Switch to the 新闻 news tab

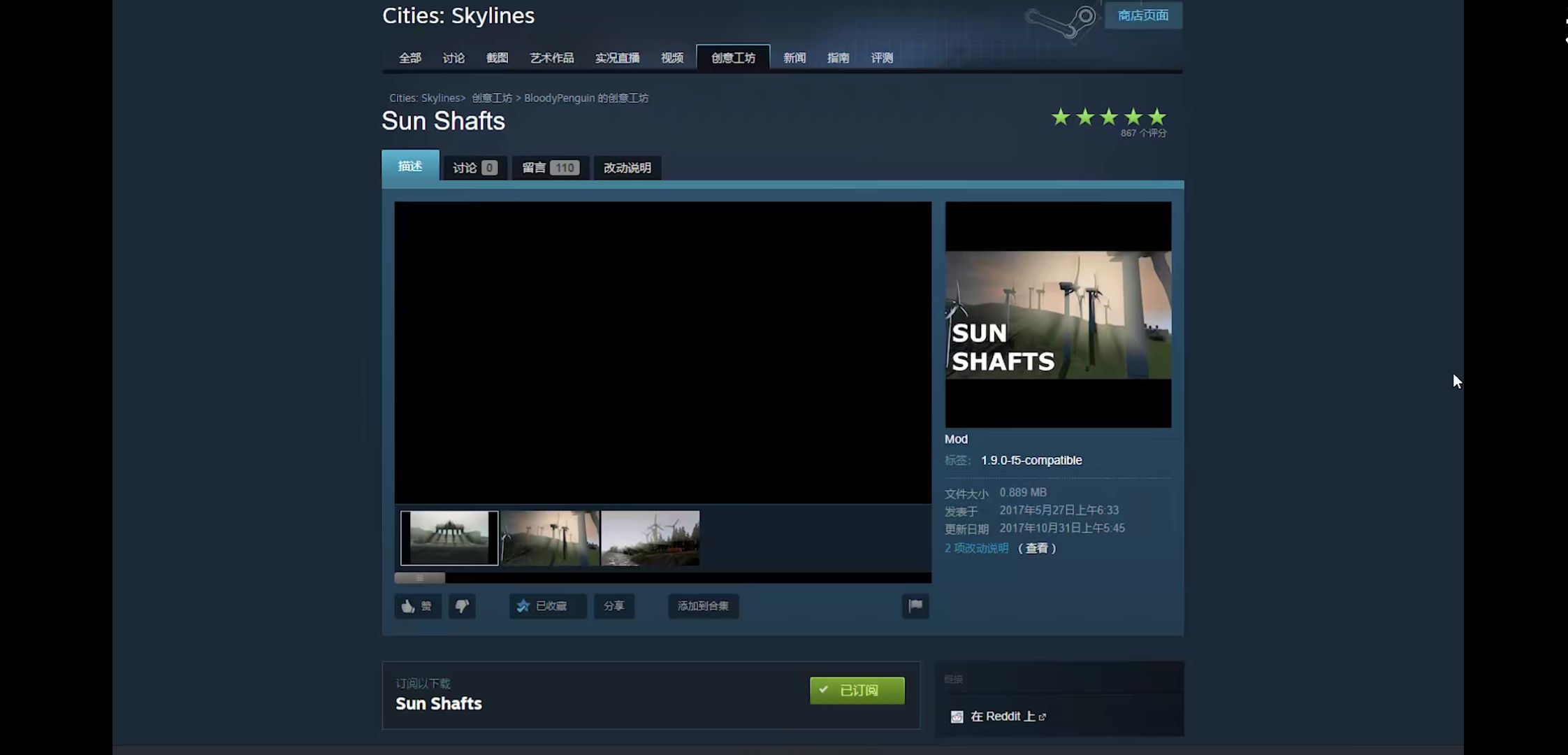pos(794,58)
